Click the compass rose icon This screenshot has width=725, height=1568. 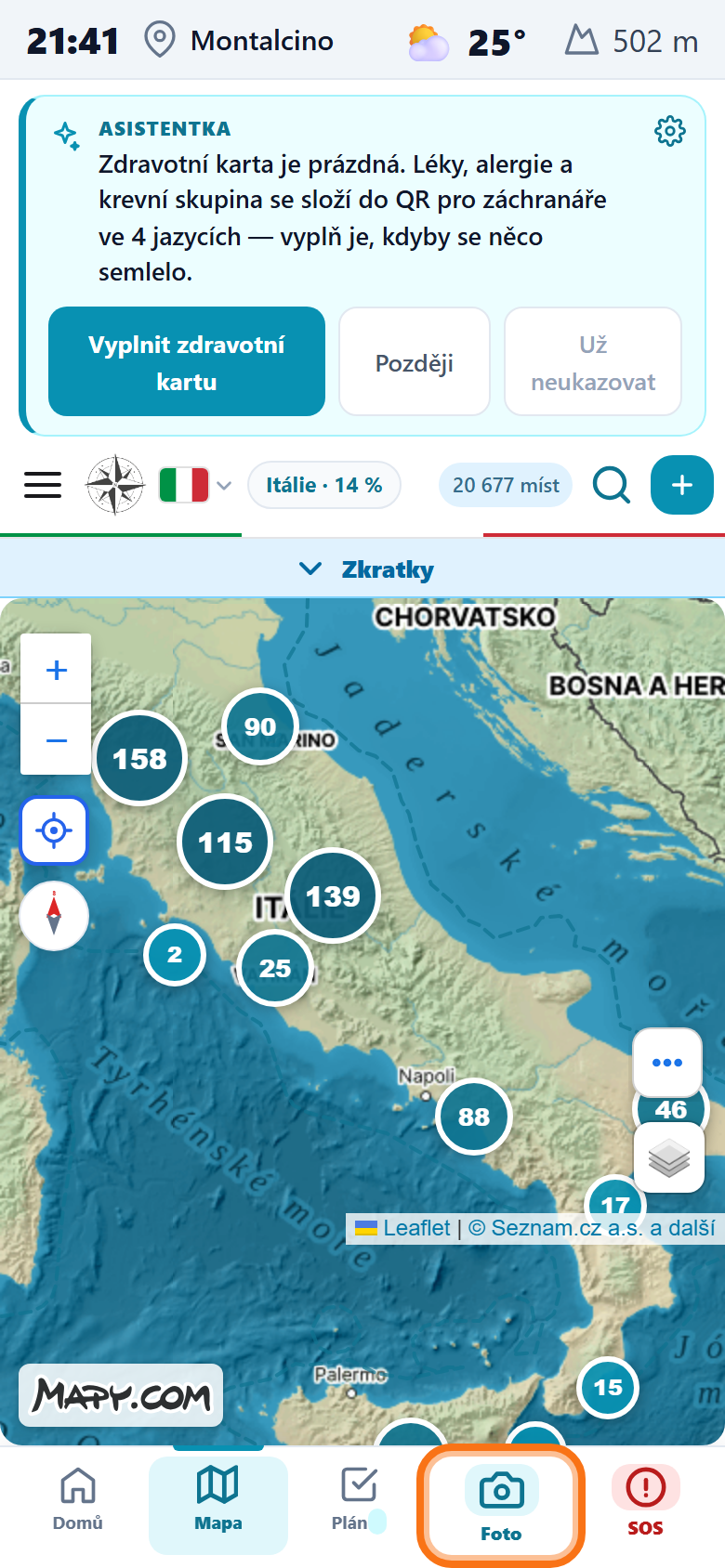coord(115,485)
